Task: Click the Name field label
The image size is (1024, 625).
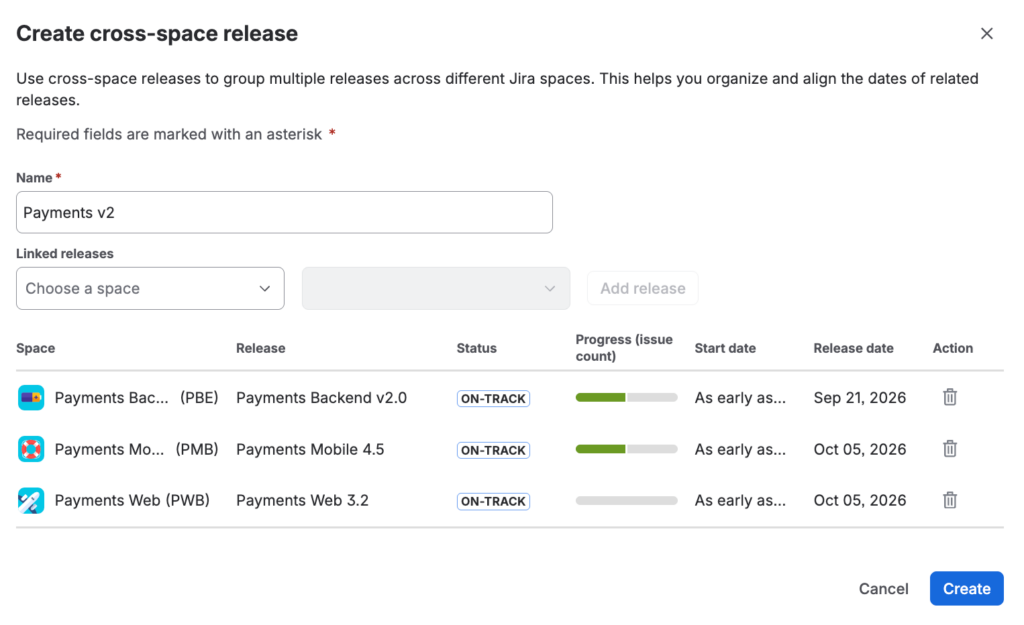Action: pos(34,178)
